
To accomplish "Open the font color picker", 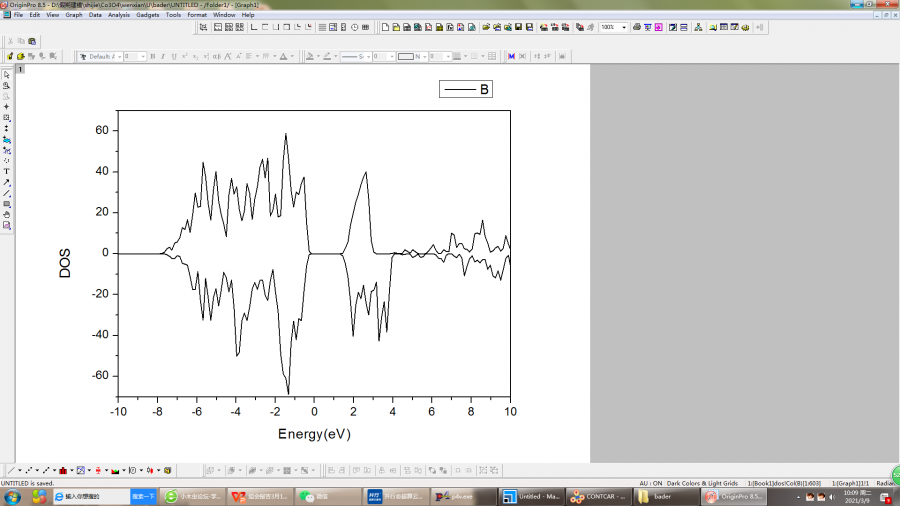I will coord(286,57).
